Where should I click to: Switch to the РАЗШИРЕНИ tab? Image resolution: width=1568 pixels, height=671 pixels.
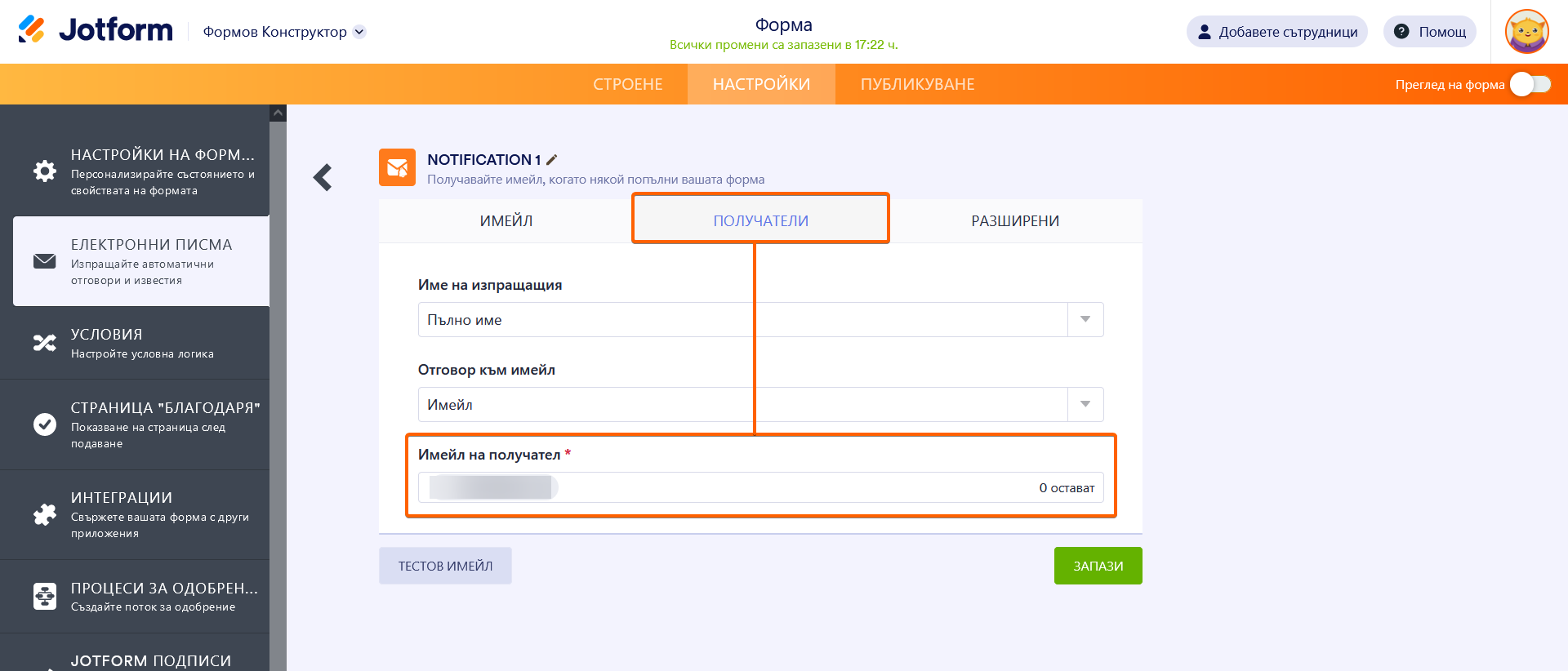[x=1014, y=221]
